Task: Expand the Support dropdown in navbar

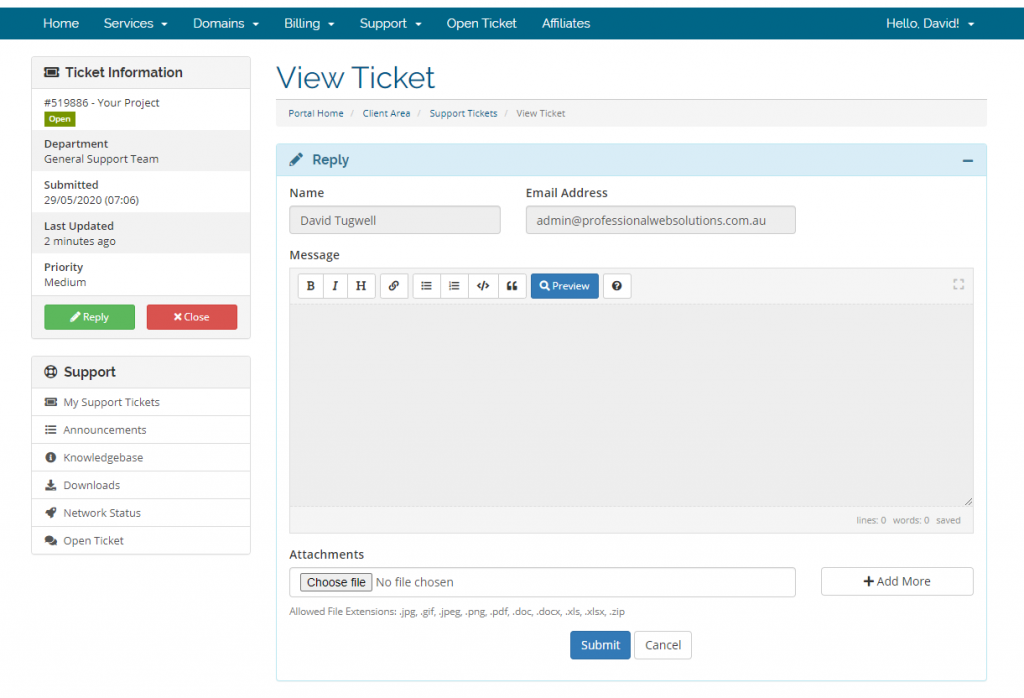Action: [391, 24]
